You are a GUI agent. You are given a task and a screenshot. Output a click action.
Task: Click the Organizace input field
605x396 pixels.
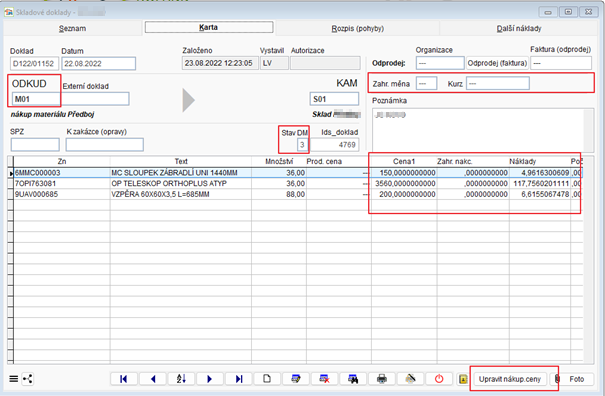(440, 63)
